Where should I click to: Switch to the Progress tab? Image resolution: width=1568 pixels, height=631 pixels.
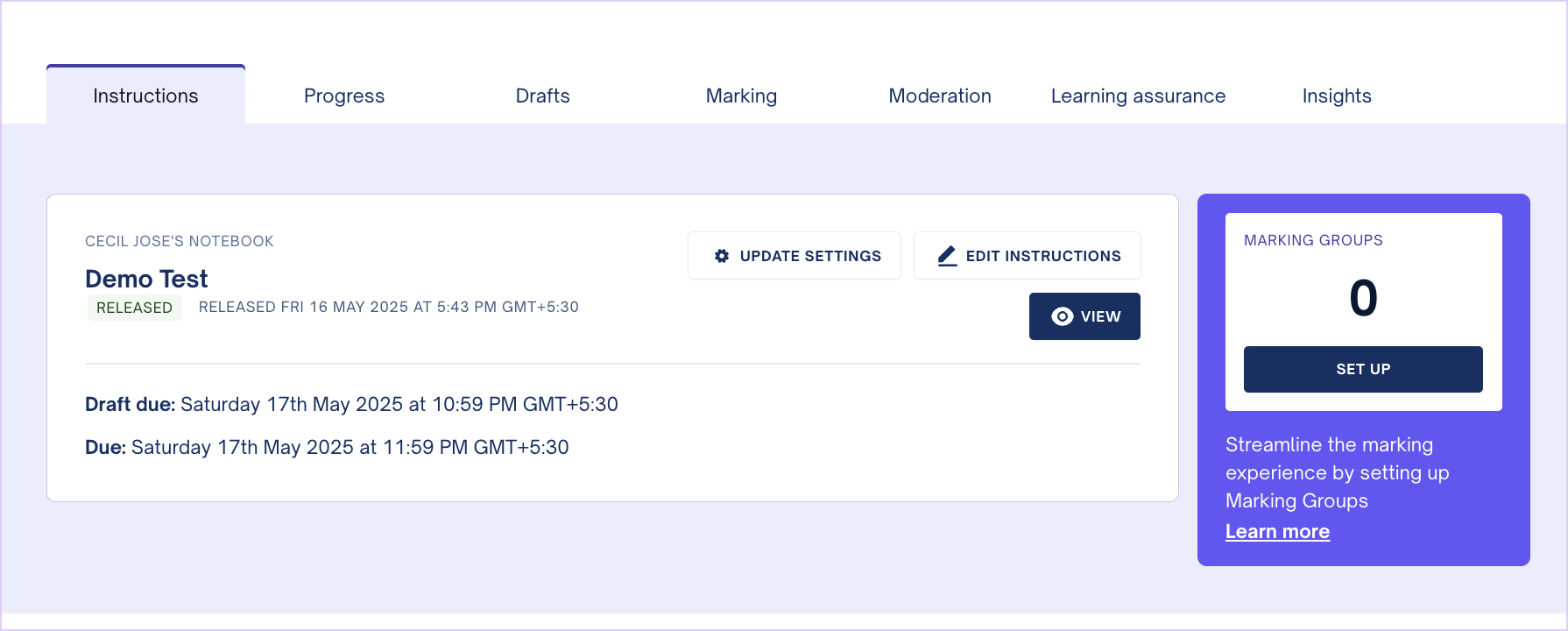344,96
